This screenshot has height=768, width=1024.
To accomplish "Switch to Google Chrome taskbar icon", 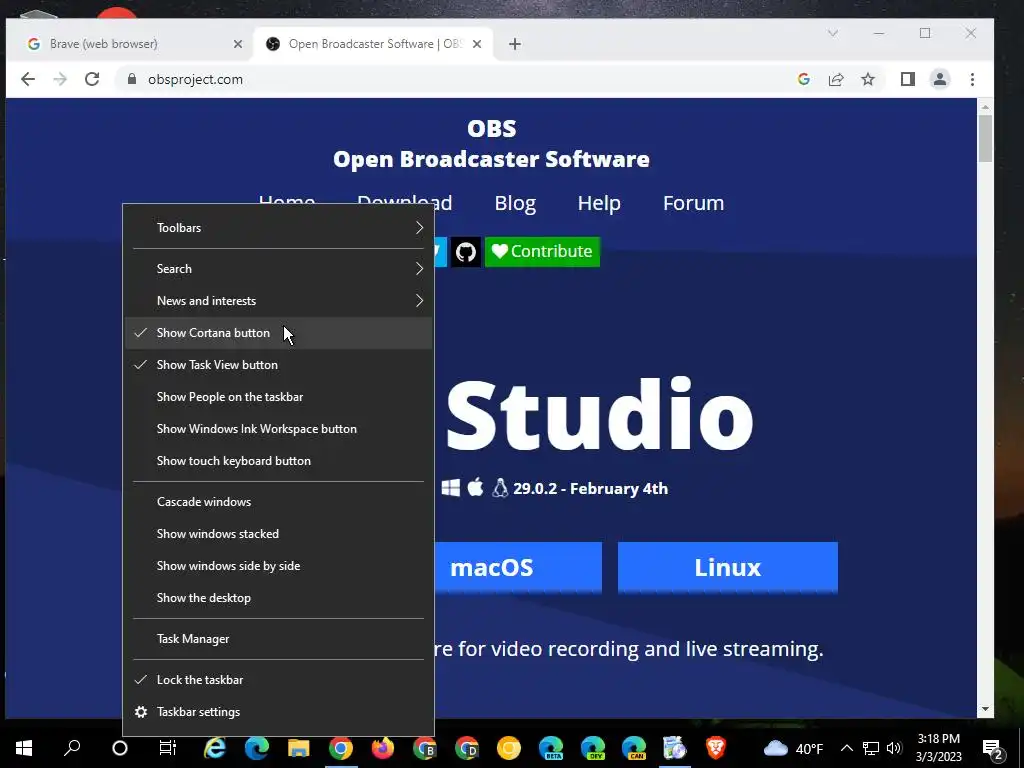I will (341, 748).
